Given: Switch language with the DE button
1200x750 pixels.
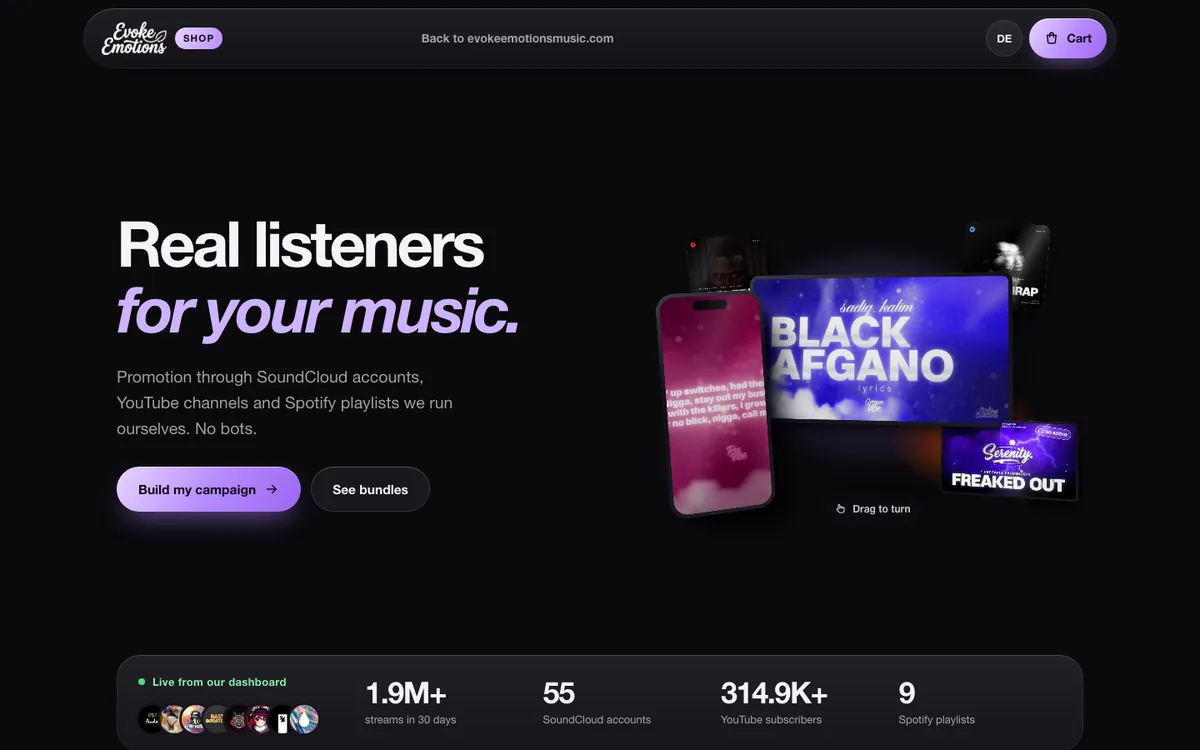Looking at the screenshot, I should click(1004, 38).
